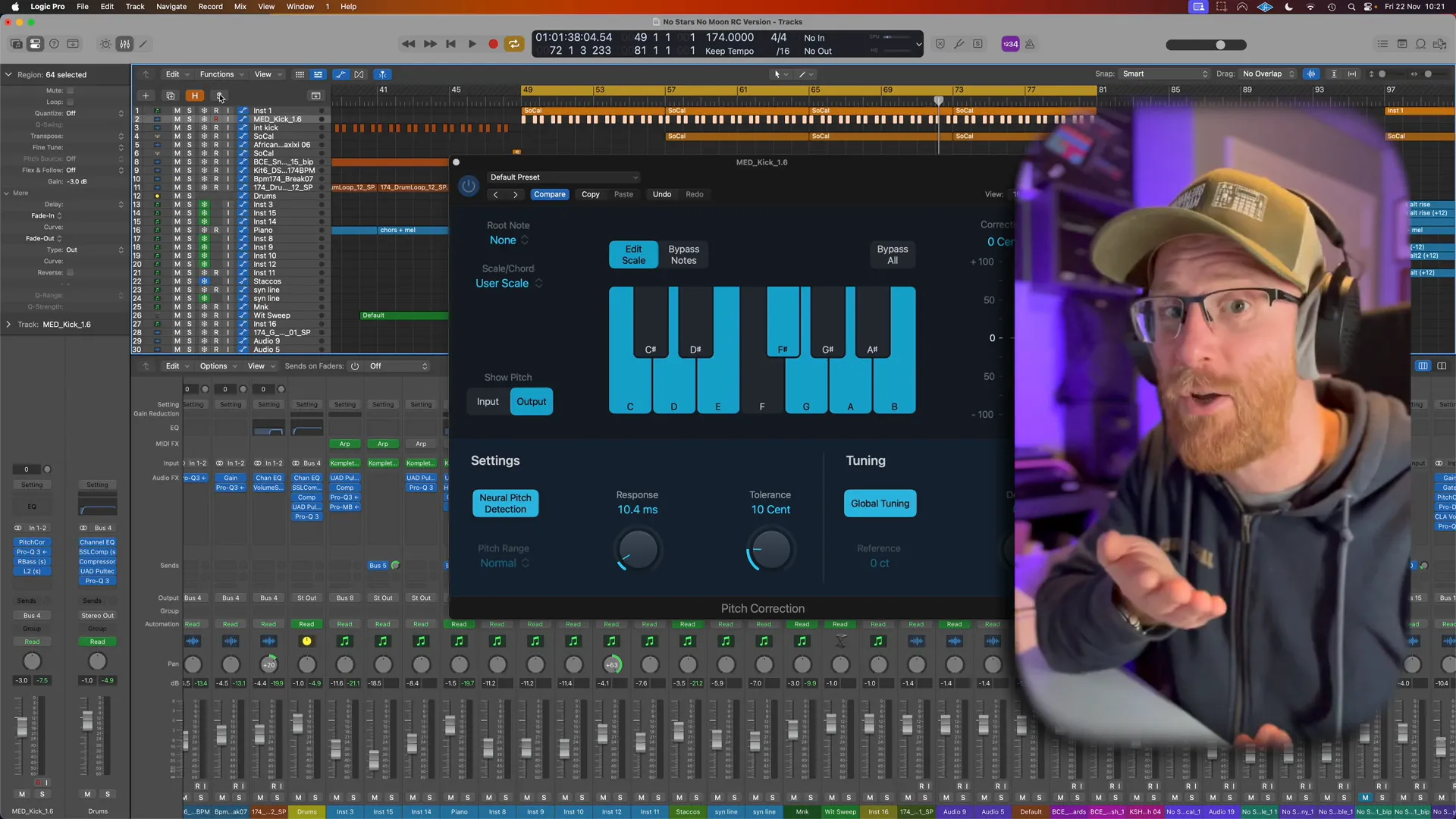This screenshot has width=1456, height=819.
Task: Expand Track MED_Kick_1.6 inspector section
Action: (8, 325)
